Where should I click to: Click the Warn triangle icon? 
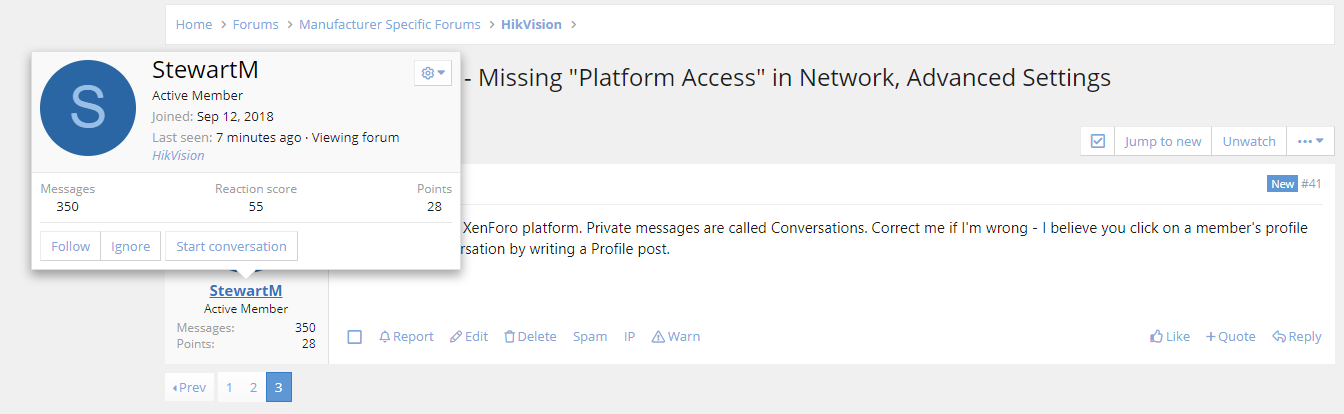pyautogui.click(x=658, y=337)
